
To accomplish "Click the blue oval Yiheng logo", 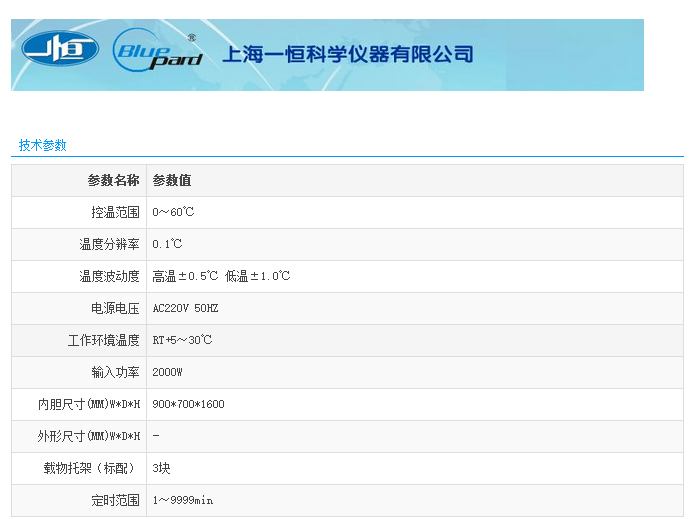I will pos(60,49).
